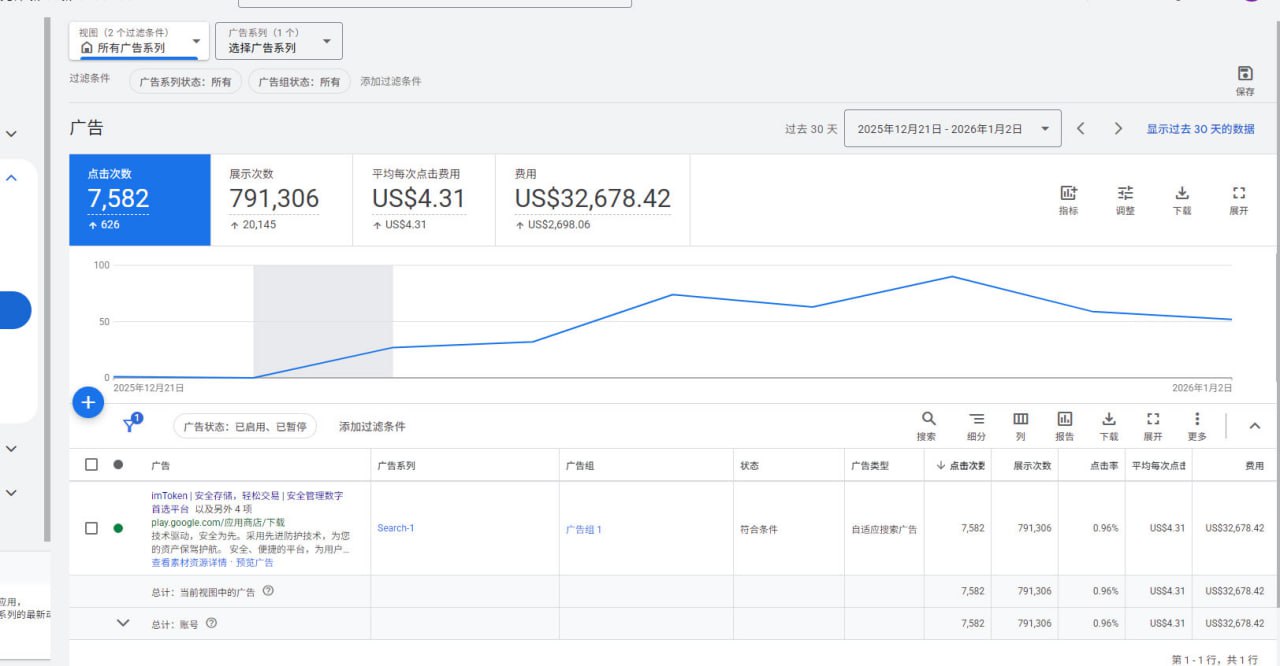Click the blue plus create button
The image size is (1280, 666).
pyautogui.click(x=88, y=402)
